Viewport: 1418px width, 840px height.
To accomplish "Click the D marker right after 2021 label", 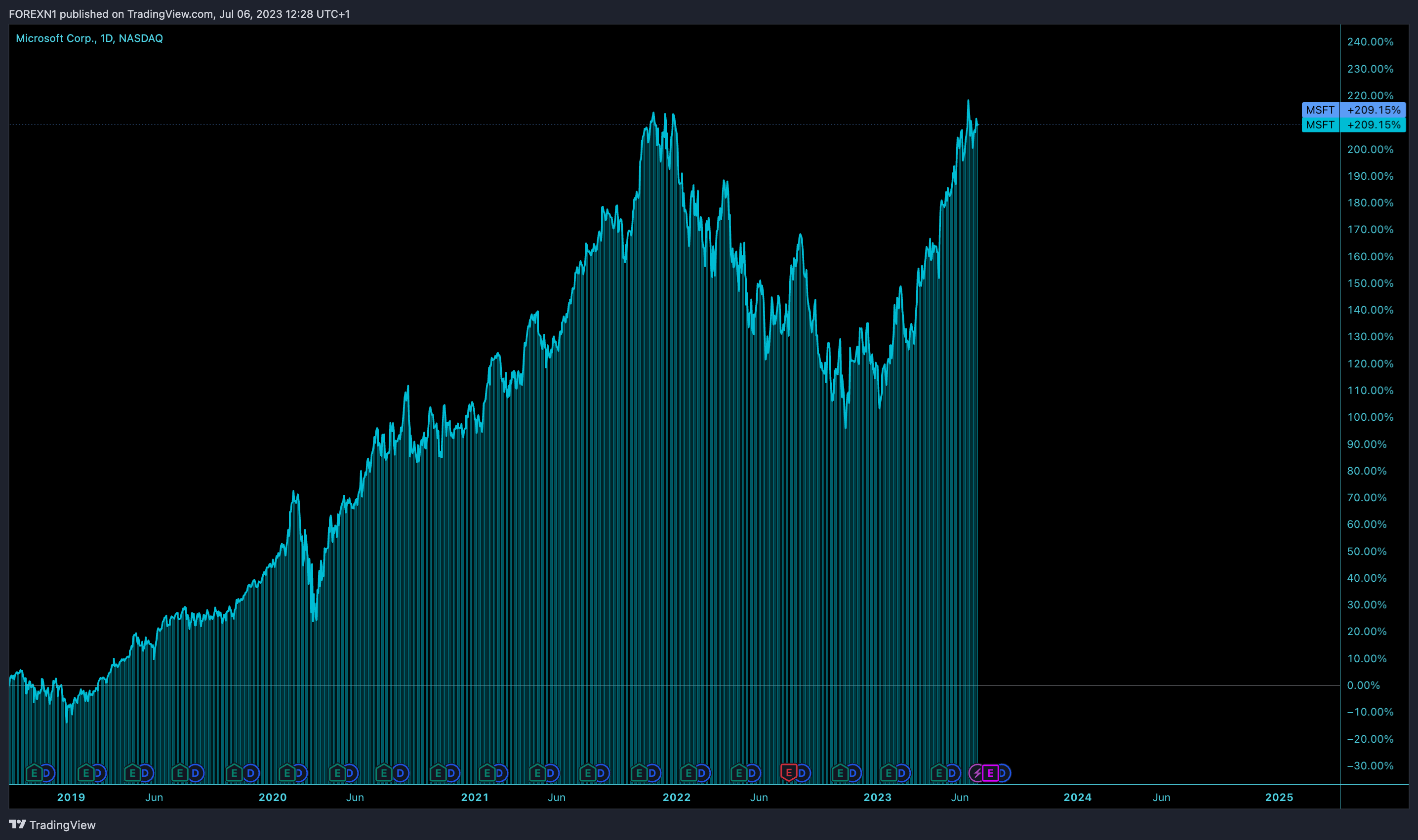I will [x=500, y=773].
